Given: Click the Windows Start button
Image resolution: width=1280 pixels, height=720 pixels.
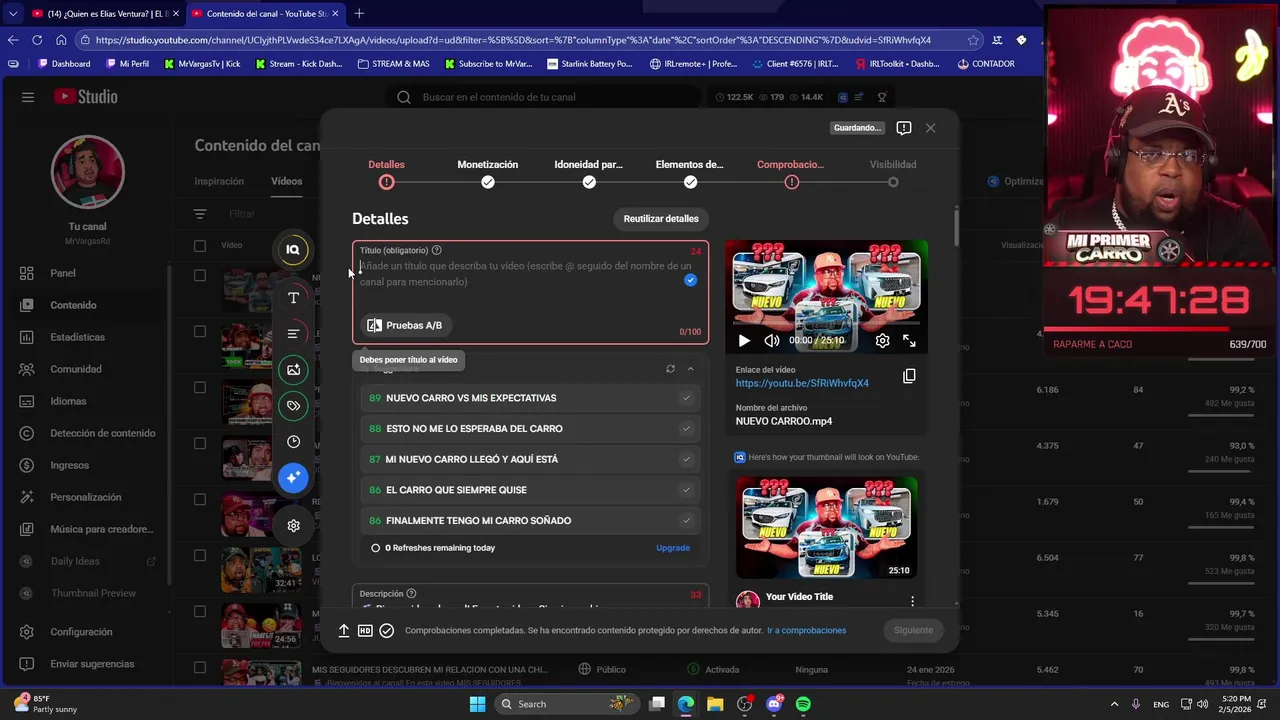Looking at the screenshot, I should 477,704.
